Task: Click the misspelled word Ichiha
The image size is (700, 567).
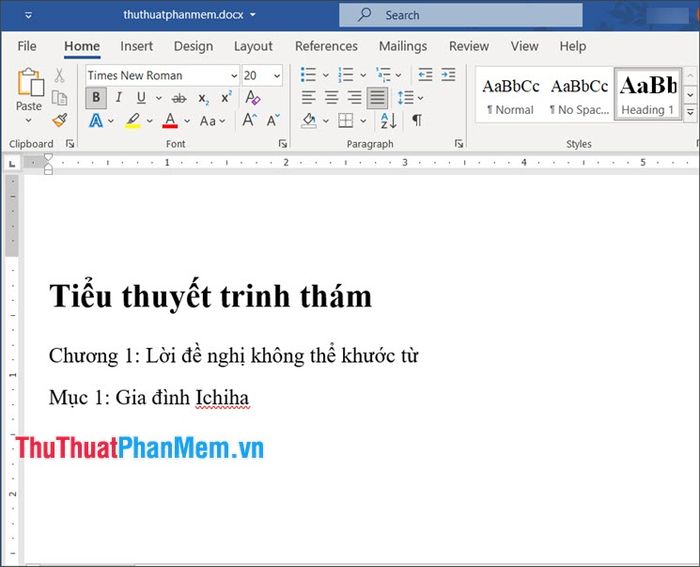Action: (222, 397)
